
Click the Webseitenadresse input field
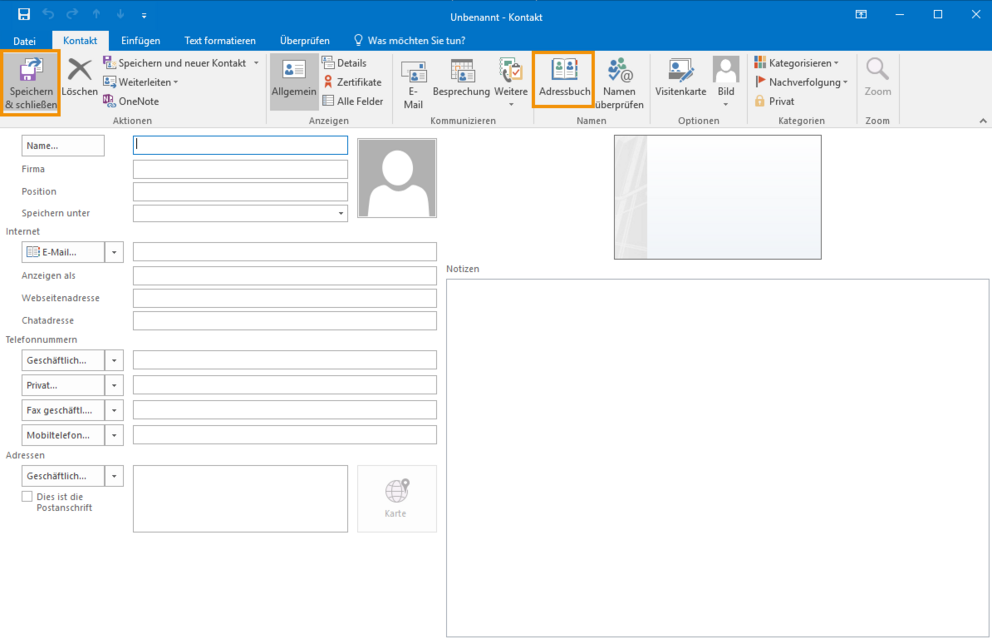pyautogui.click(x=285, y=299)
